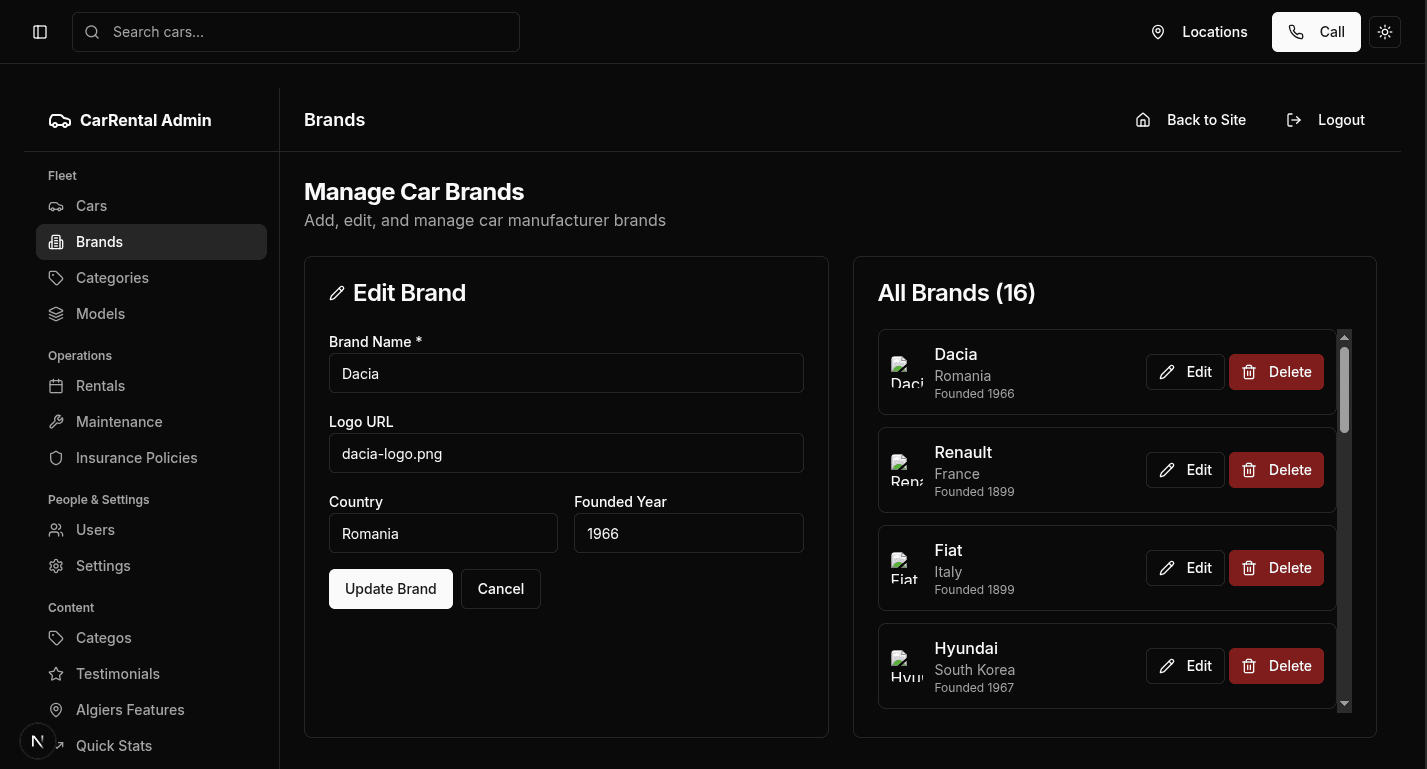Toggle the light/dark theme sun button
This screenshot has width=1427, height=769.
coord(1385,32)
